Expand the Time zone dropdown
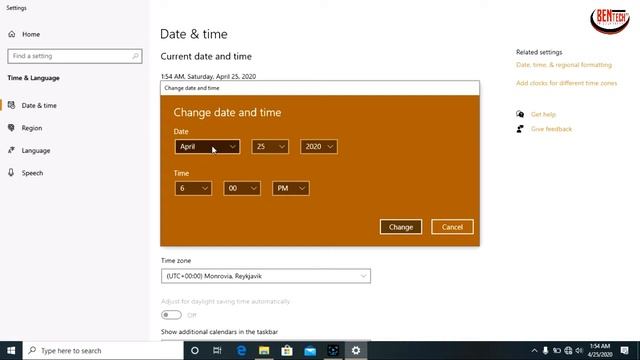The image size is (640, 360). coord(266,276)
